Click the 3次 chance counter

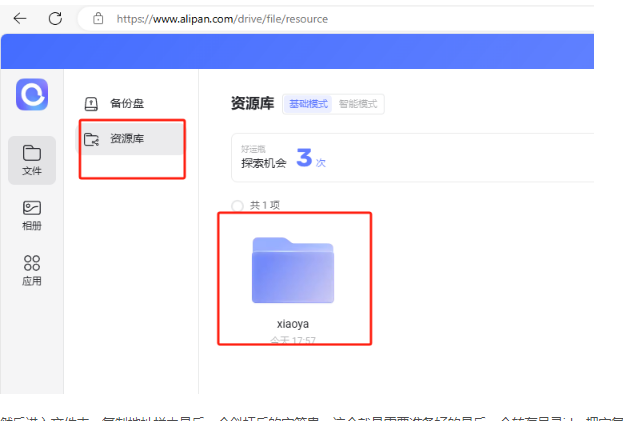pos(311,158)
